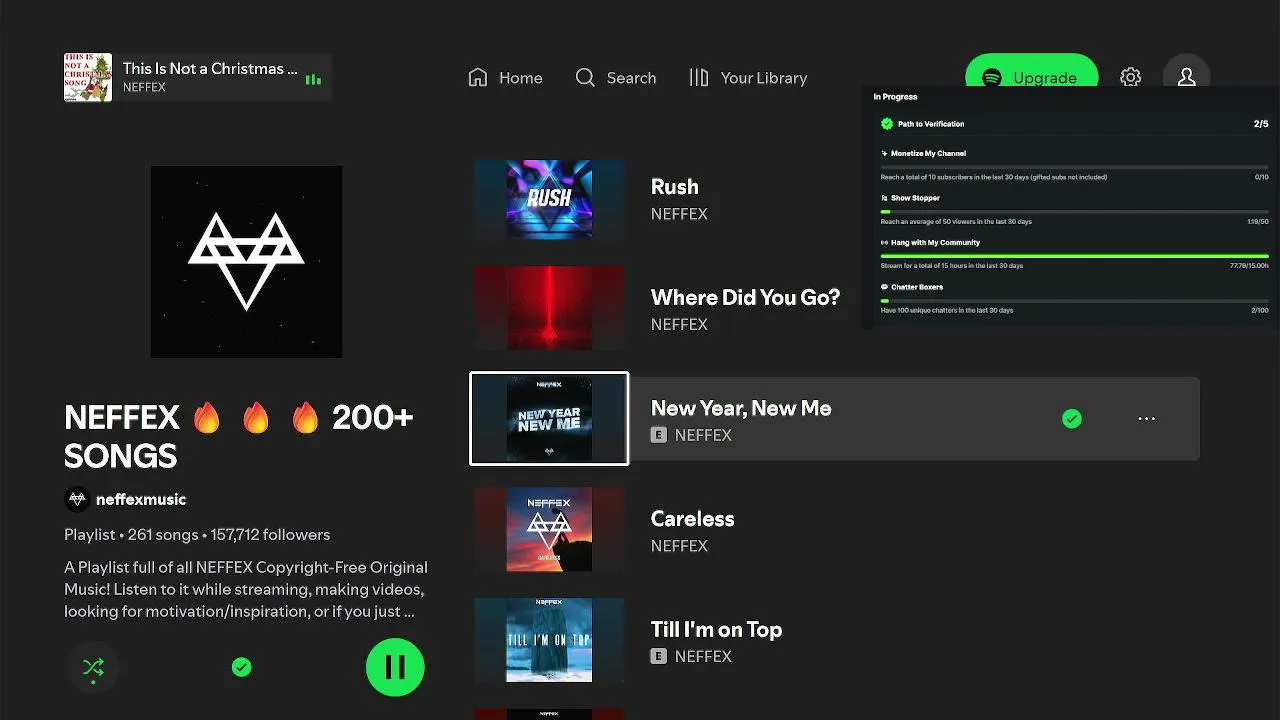
Task: Toggle shuffle for the playlist
Action: click(93, 667)
